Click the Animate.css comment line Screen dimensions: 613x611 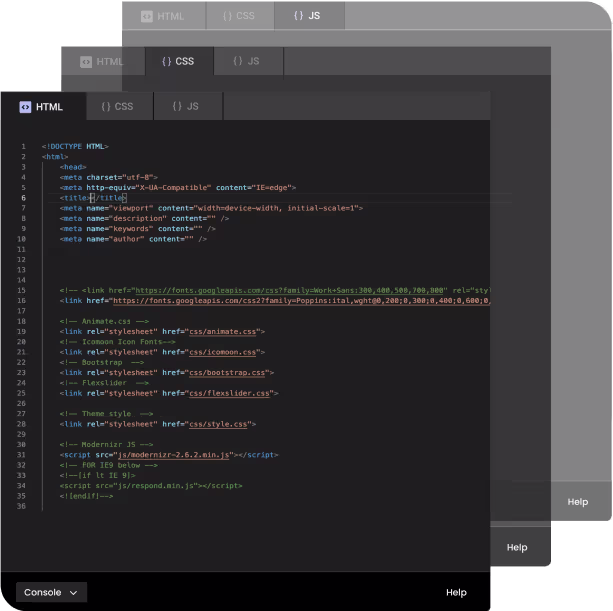(x=104, y=321)
